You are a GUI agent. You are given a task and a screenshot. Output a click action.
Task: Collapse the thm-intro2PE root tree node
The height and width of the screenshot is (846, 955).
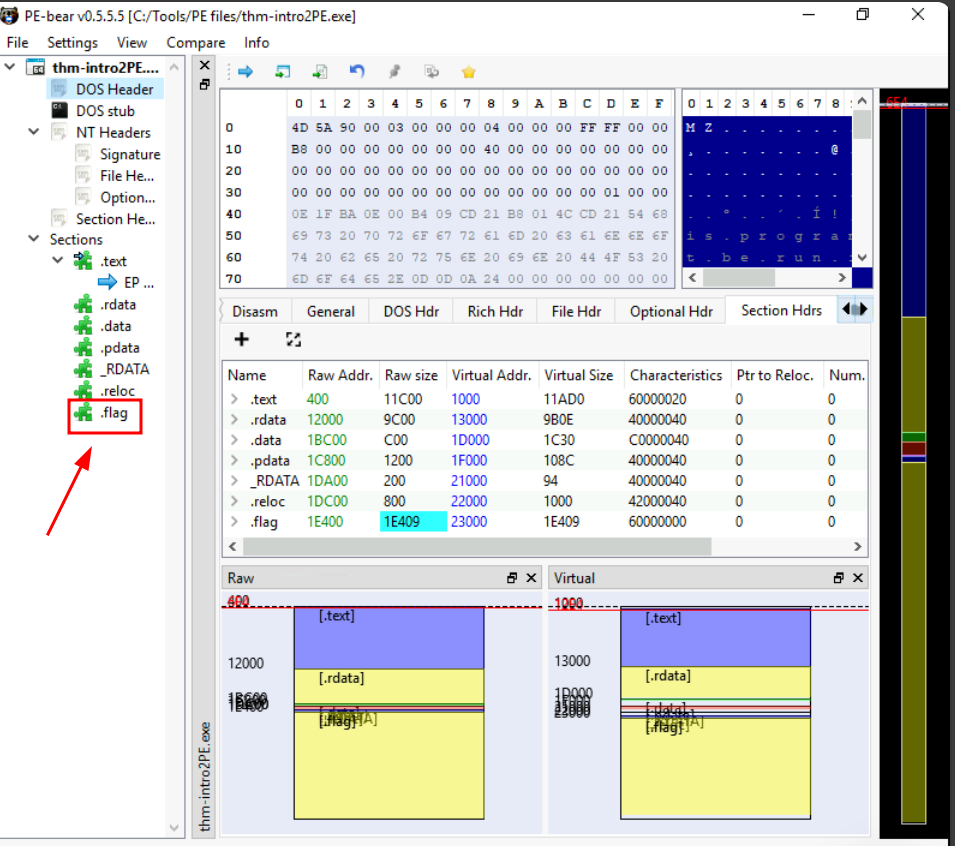(x=10, y=66)
